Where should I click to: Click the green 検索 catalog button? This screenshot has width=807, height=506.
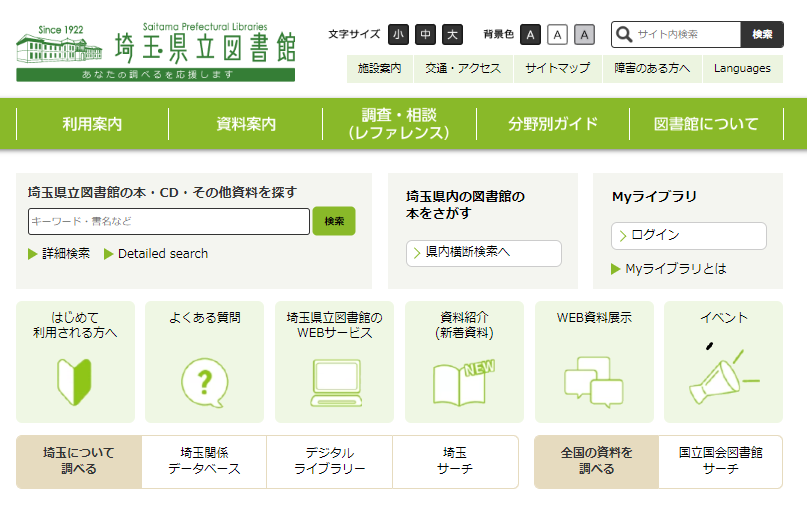coord(334,221)
